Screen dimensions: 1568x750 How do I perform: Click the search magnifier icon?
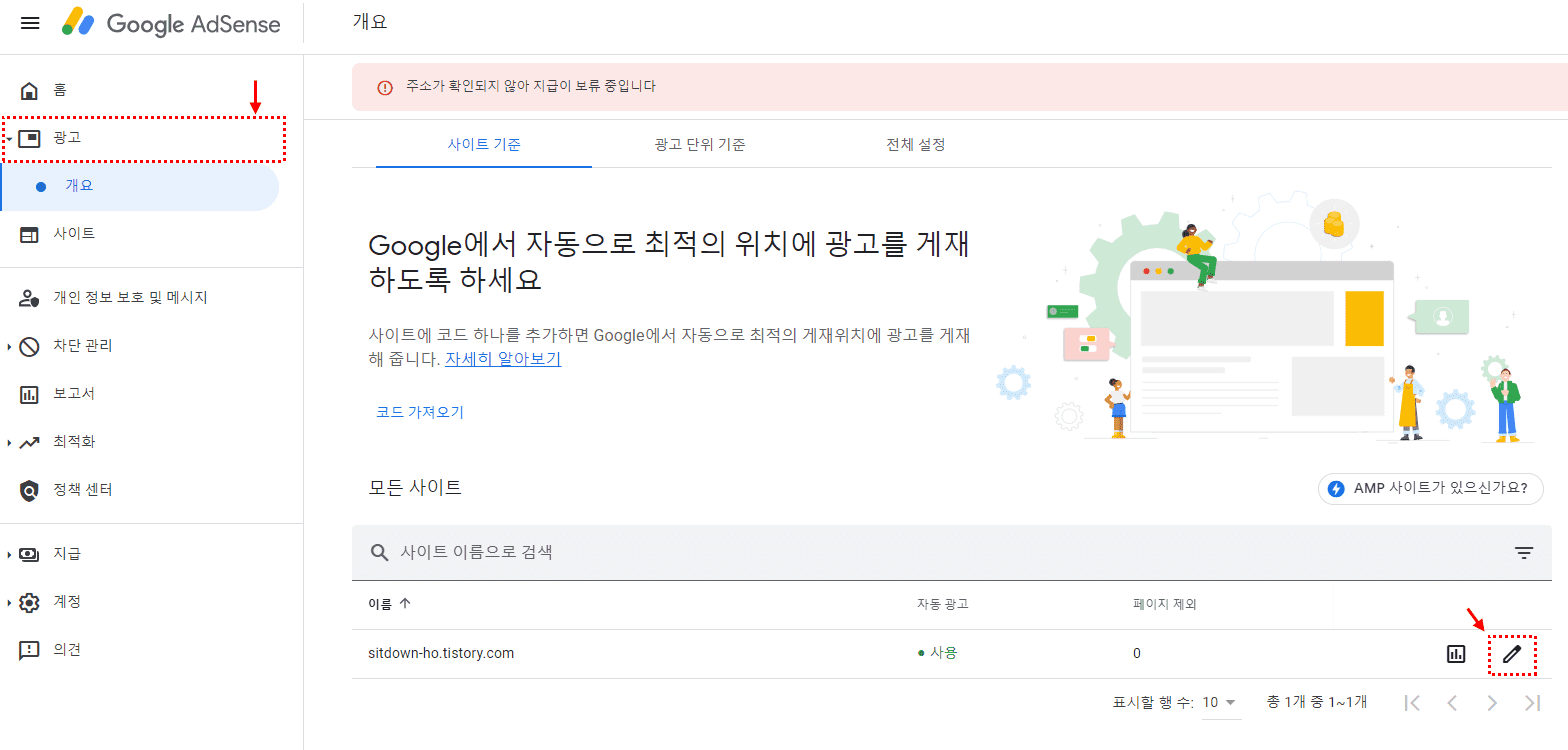click(379, 552)
